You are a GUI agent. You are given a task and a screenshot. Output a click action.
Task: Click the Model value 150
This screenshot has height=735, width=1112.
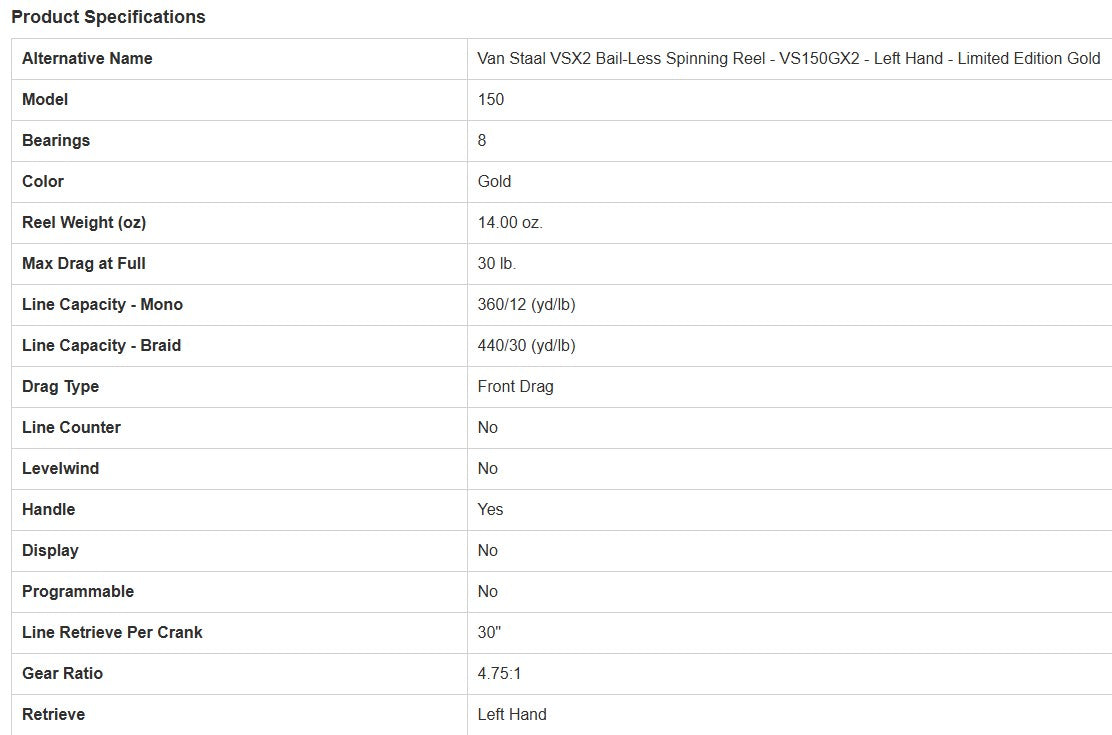(491, 99)
